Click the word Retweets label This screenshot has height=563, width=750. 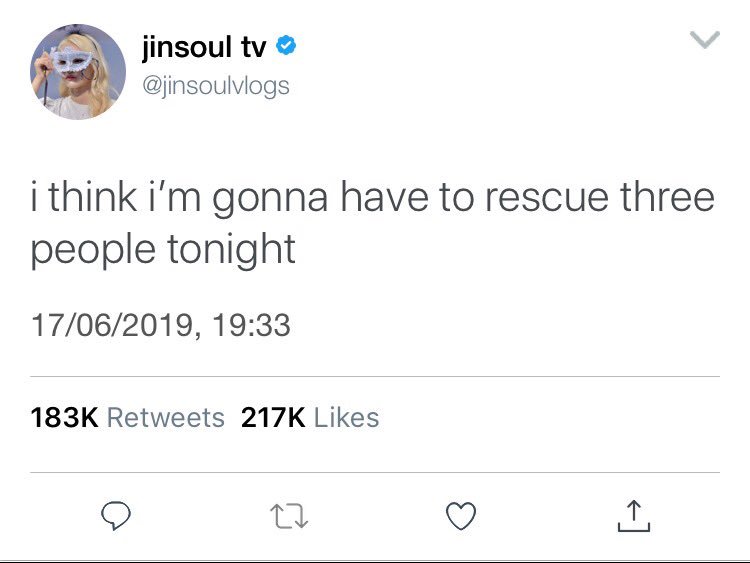165,417
